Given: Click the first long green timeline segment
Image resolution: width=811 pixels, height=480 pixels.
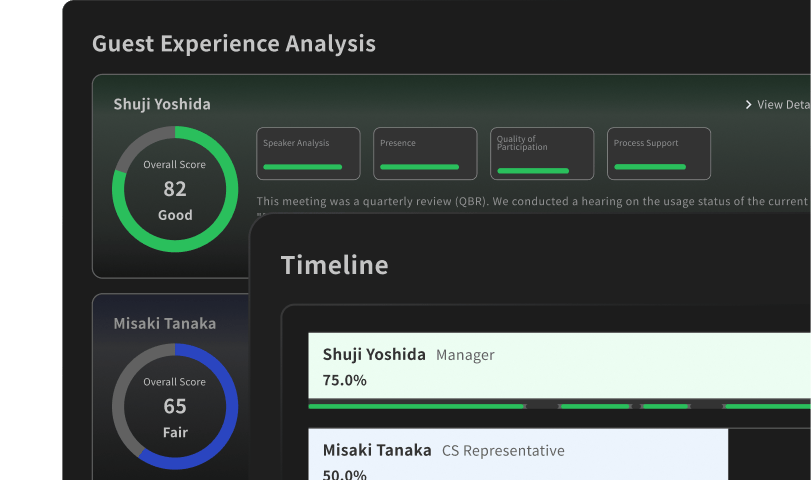Looking at the screenshot, I should (416, 407).
